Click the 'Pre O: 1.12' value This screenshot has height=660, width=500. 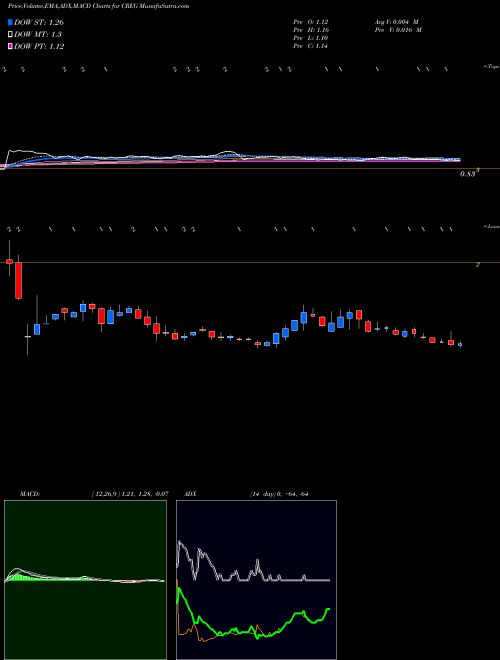point(313,22)
